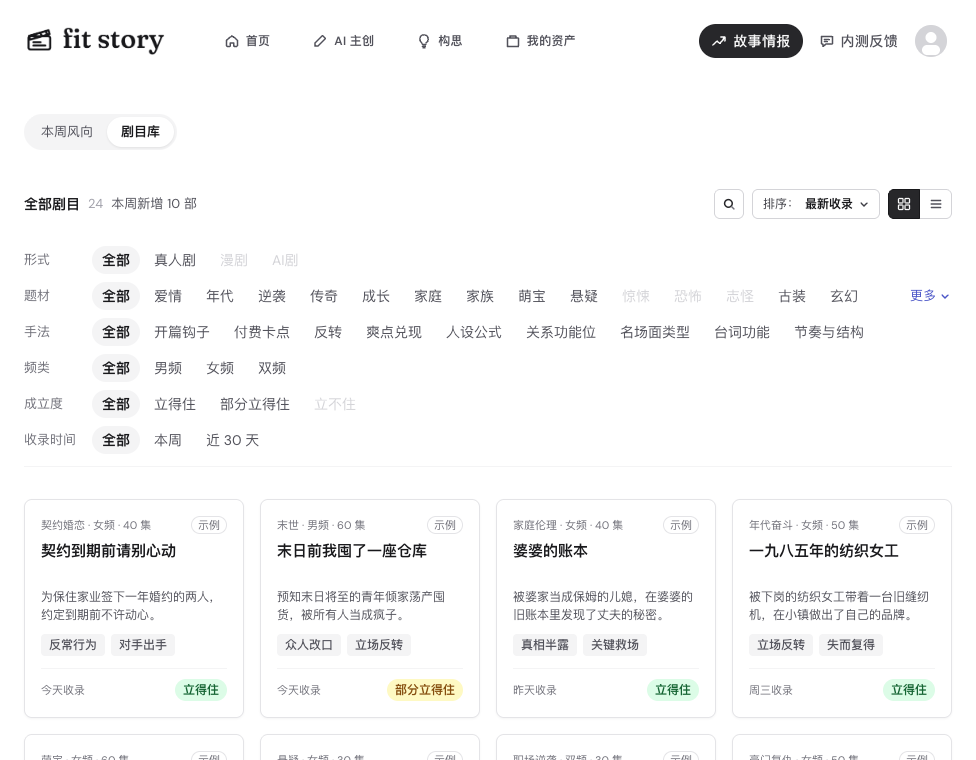Filter 成立度 by 立得住
Screen dimensions: 976x760
[175, 405]
